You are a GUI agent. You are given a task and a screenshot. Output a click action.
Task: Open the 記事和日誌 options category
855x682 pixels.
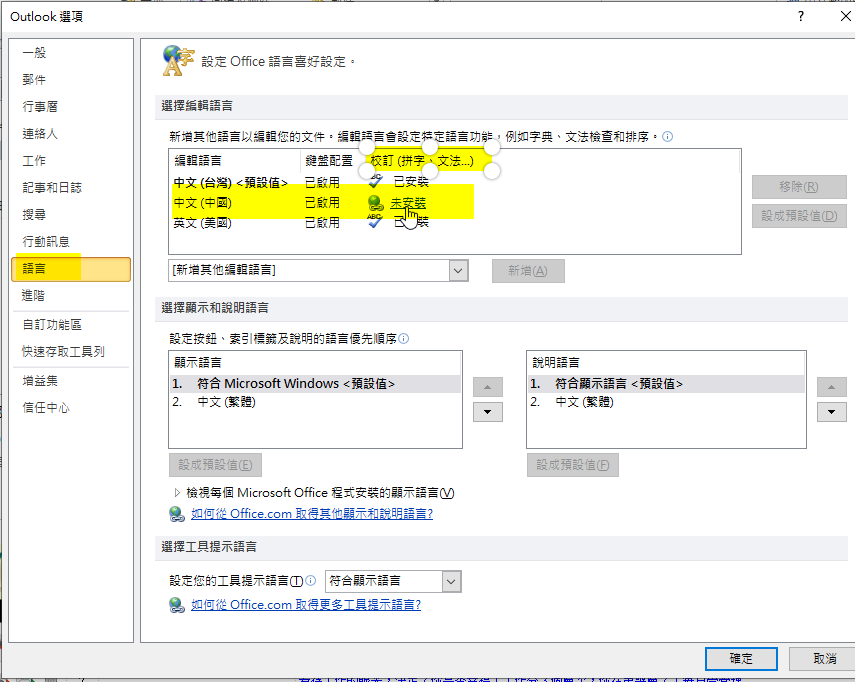click(x=71, y=188)
